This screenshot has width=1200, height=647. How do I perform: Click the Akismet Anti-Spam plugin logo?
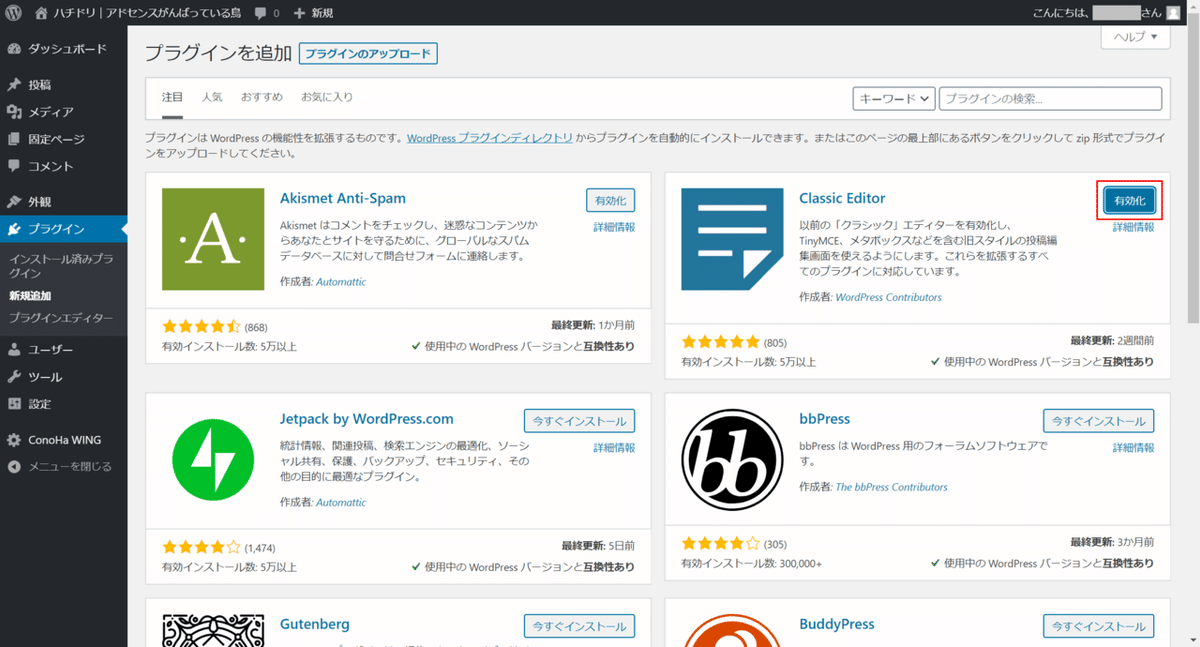click(x=213, y=239)
